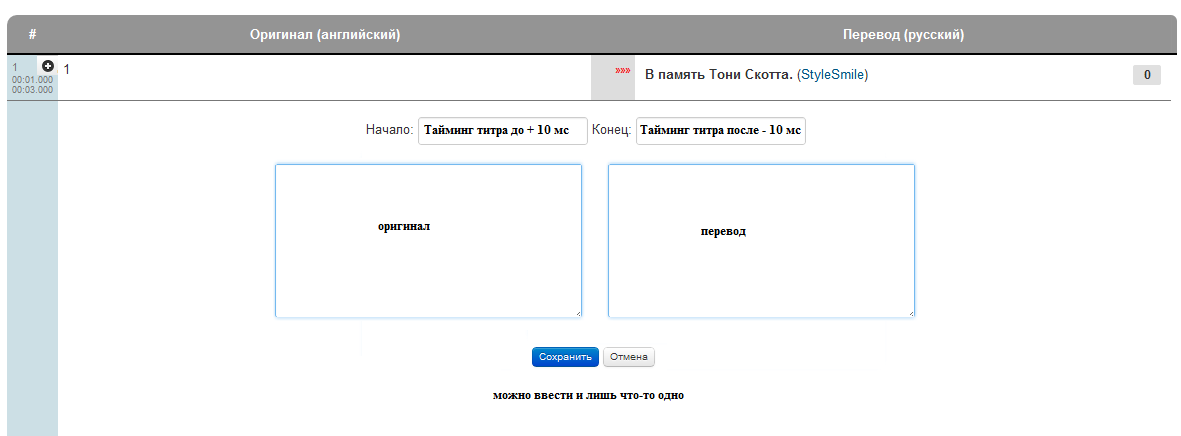The image size is (1181, 436).
Task: Click the start timestamp 00:01.000
Action: [32, 79]
